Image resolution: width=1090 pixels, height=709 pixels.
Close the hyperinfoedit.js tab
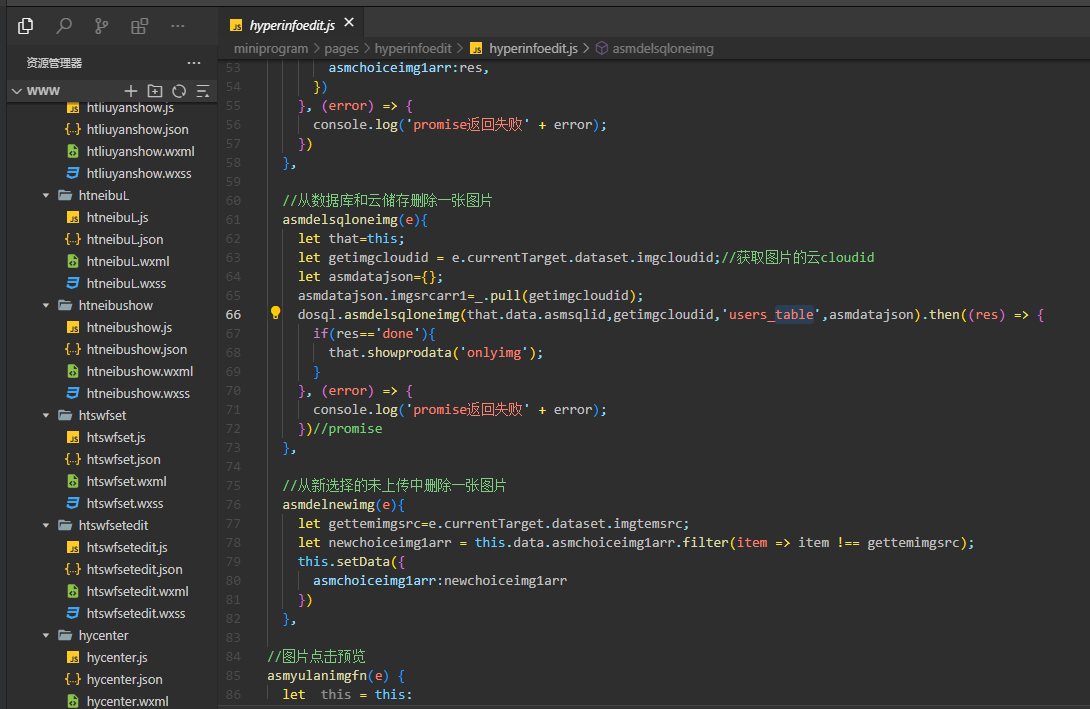point(348,24)
